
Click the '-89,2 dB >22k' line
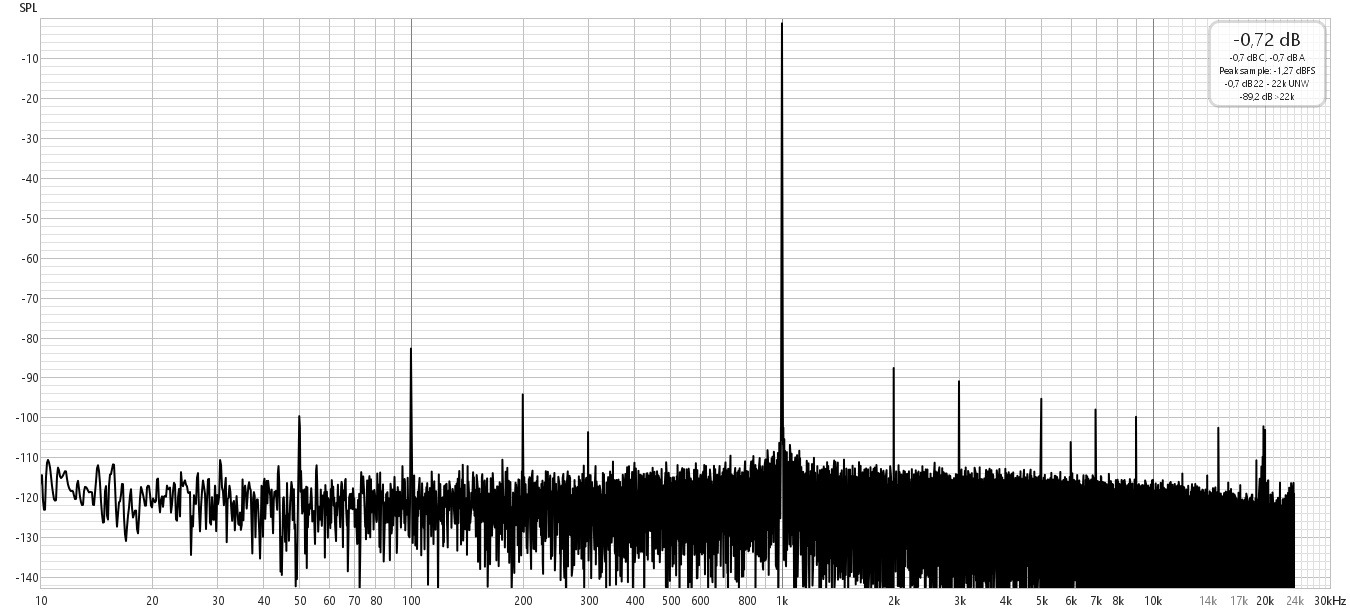click(1267, 97)
